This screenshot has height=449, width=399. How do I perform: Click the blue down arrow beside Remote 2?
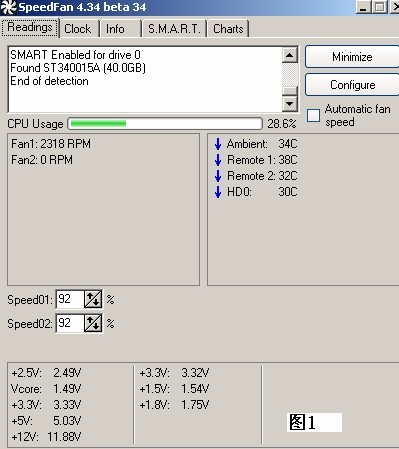(218, 176)
